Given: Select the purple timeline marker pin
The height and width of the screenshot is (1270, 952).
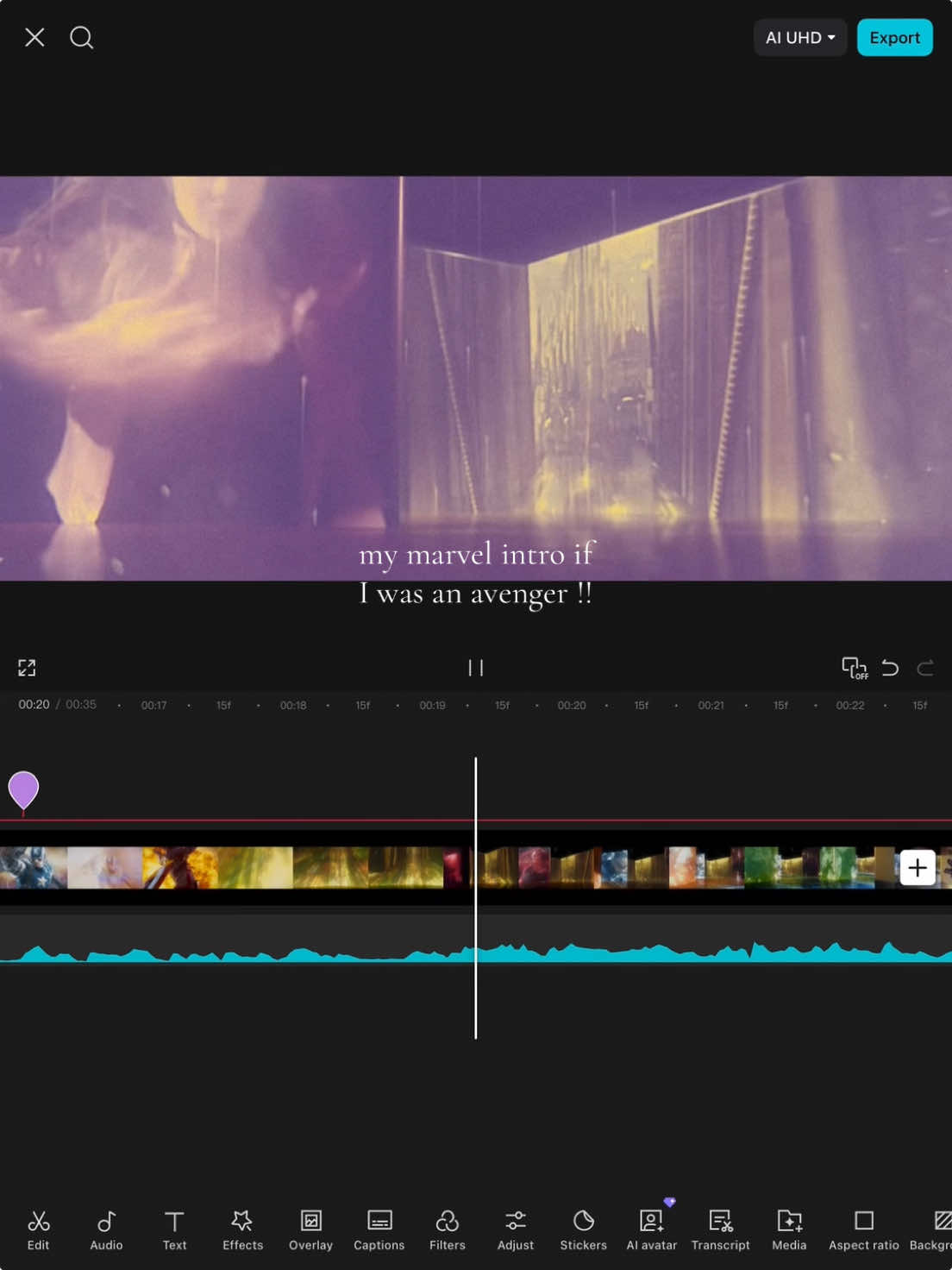Looking at the screenshot, I should [x=23, y=790].
